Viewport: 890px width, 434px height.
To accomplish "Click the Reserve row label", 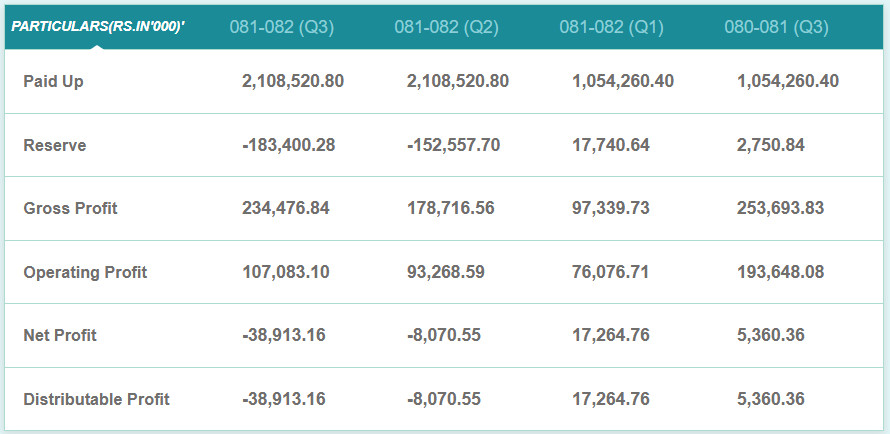I will pos(54,145).
